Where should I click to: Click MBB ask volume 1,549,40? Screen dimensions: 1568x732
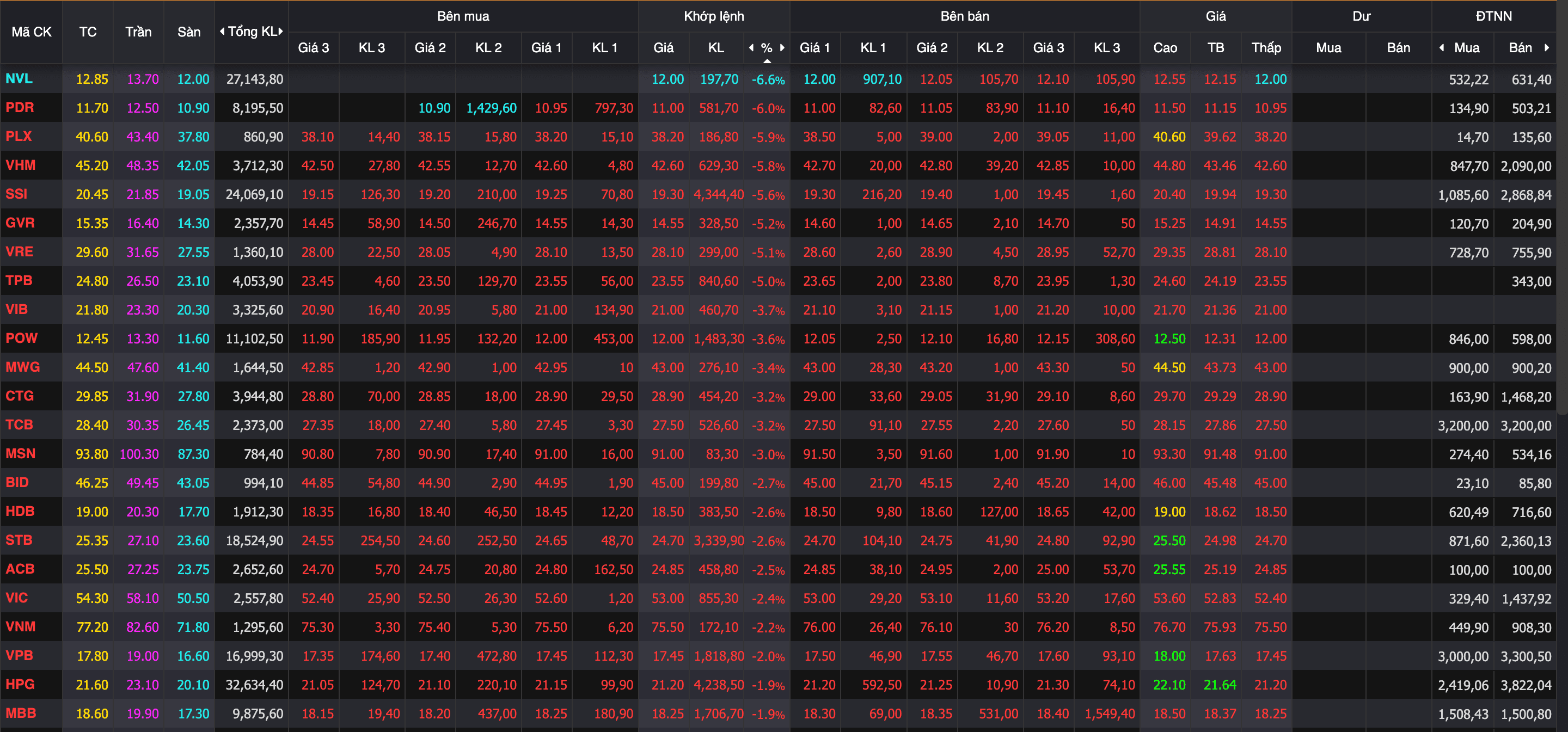[1110, 713]
